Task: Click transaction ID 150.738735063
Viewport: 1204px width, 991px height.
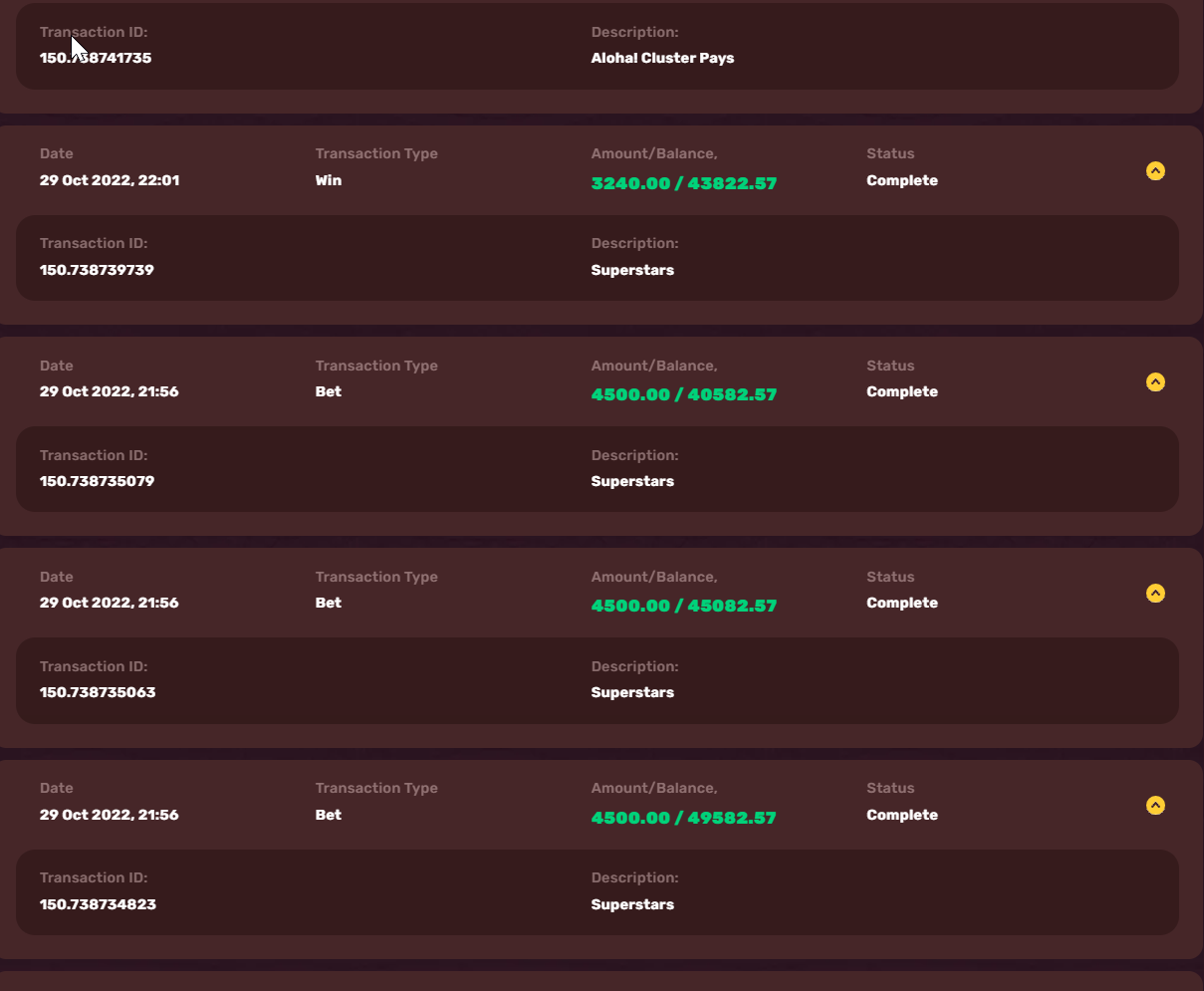Action: click(98, 692)
